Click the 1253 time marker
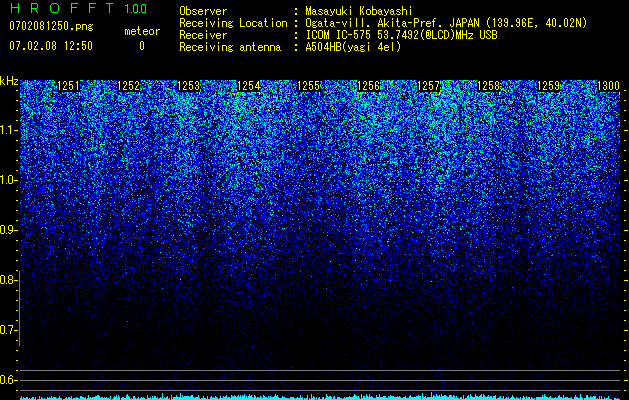 tap(189, 86)
